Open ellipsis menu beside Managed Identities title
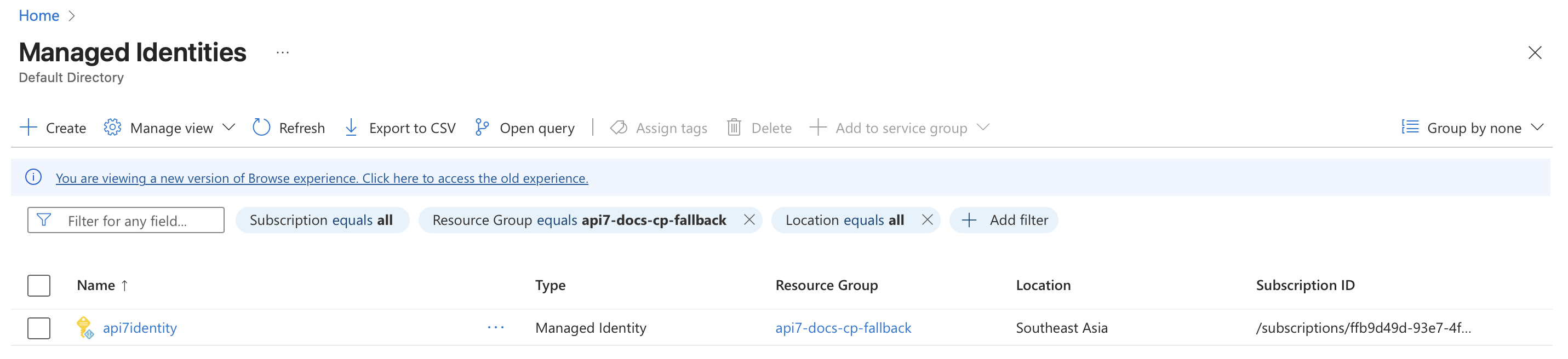 click(283, 53)
